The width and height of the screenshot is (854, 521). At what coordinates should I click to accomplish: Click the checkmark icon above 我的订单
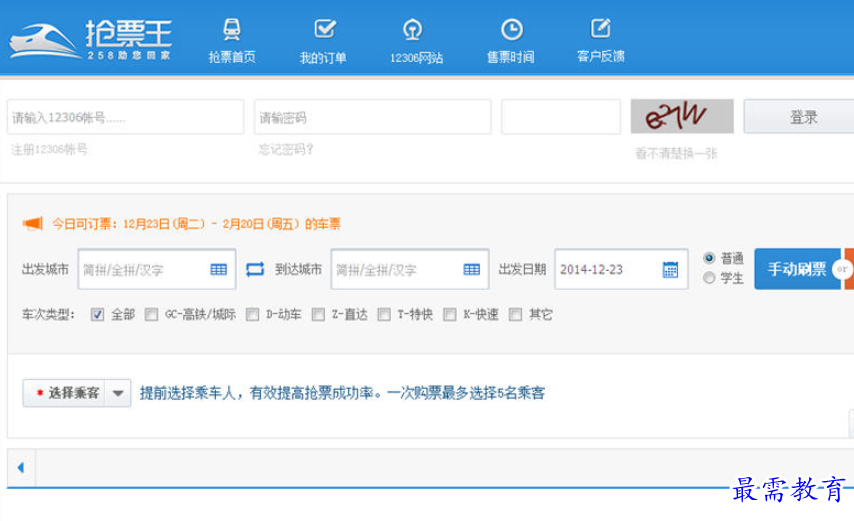pos(325,28)
